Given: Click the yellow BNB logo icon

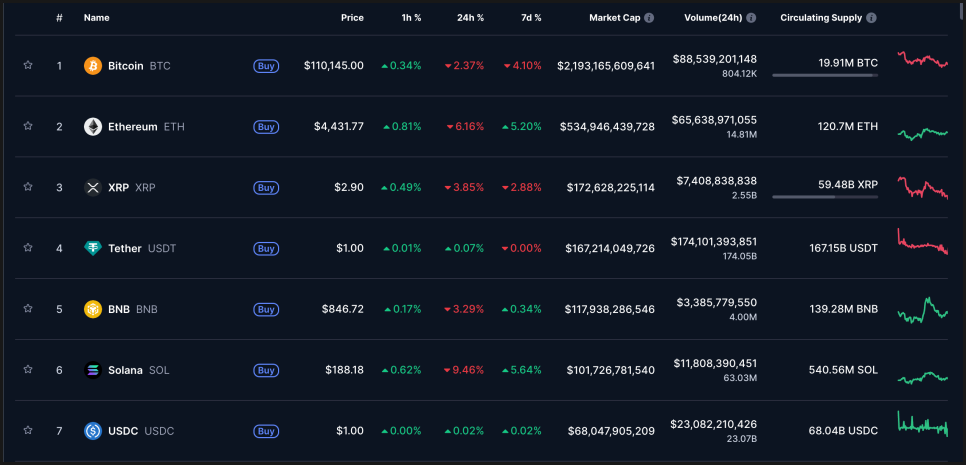Looking at the screenshot, I should coord(93,309).
